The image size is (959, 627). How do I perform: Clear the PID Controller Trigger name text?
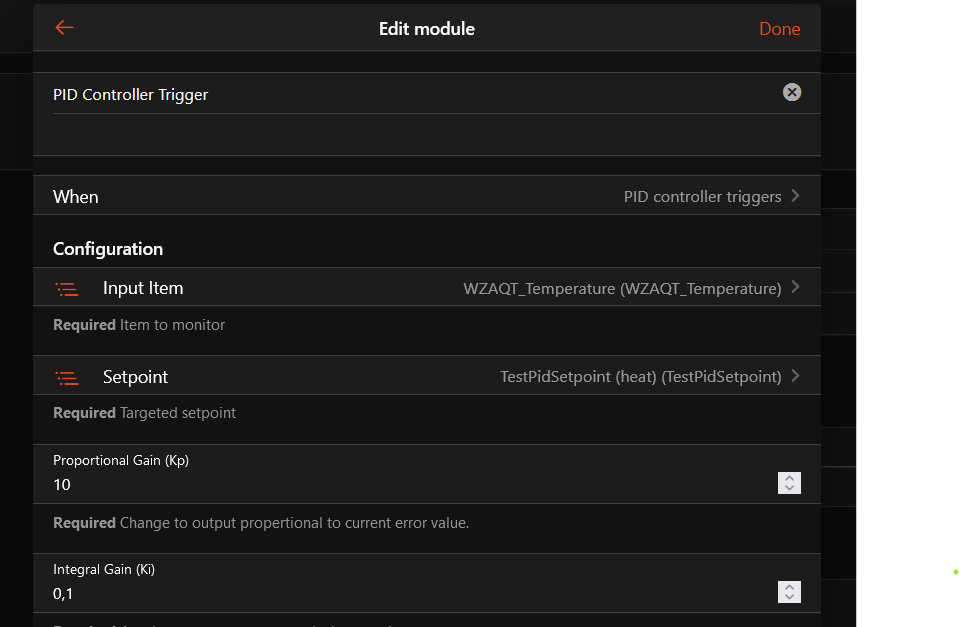pos(791,93)
